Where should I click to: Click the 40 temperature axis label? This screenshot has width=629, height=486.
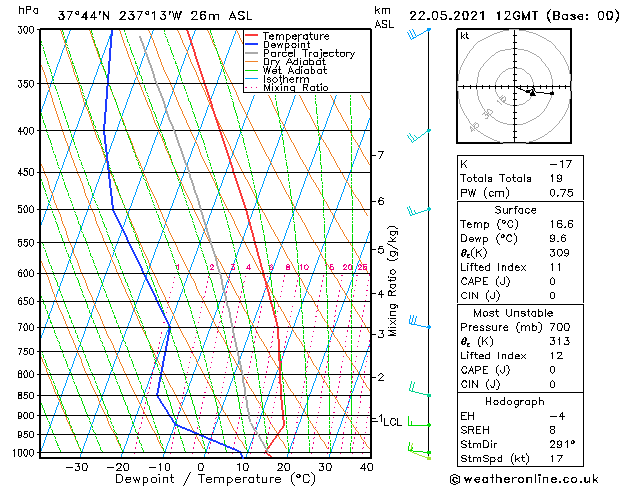pos(367,467)
